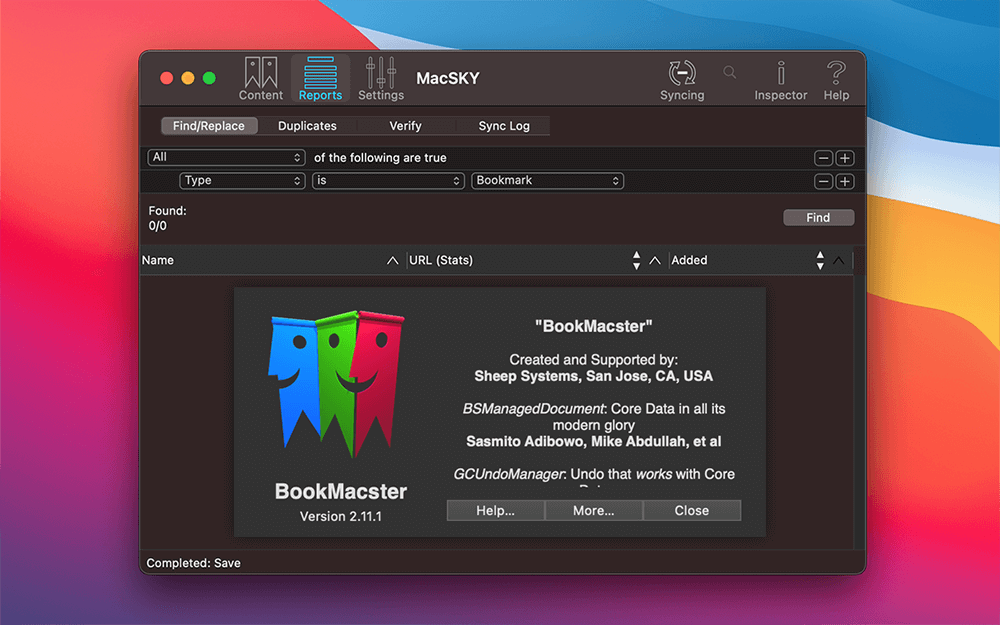Add a rule after the 'Type is Bookmark' row
The image size is (1000, 625).
point(845,182)
